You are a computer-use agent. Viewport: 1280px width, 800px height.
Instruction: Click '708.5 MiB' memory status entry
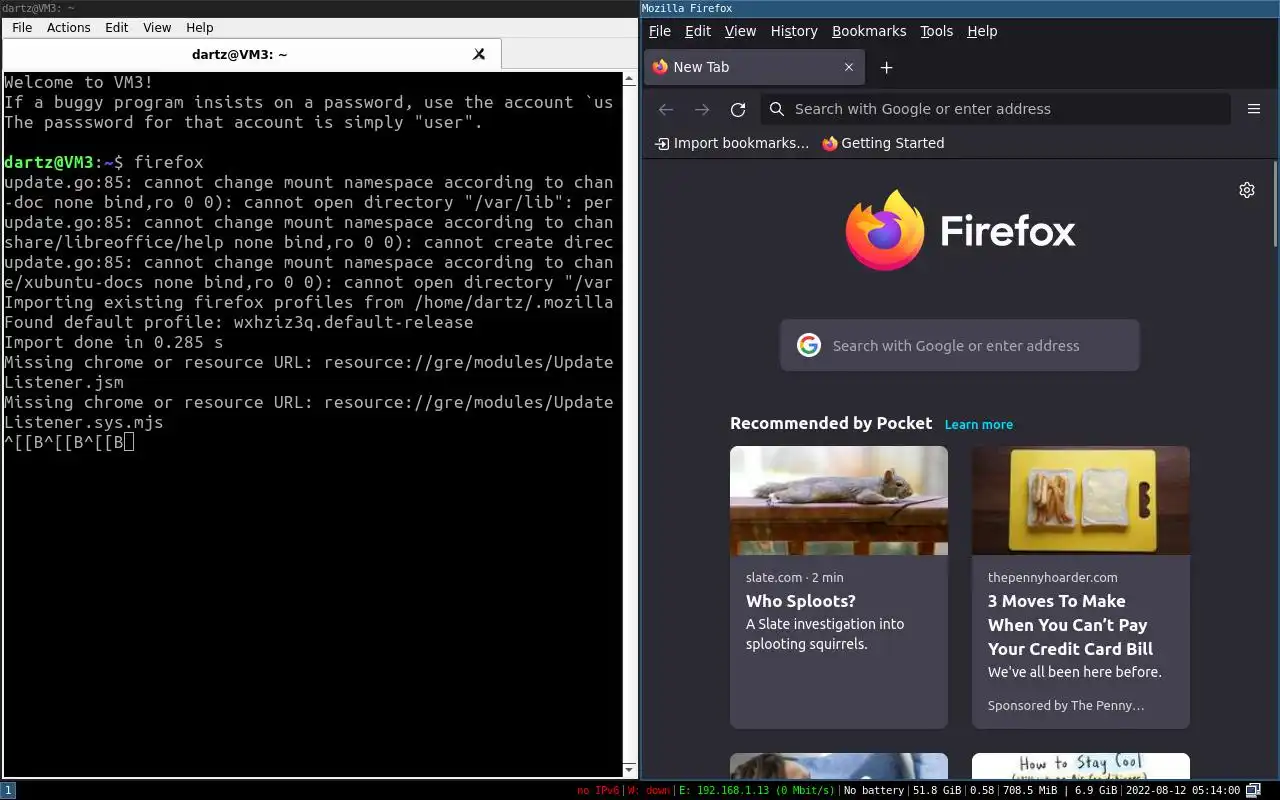[1031, 790]
